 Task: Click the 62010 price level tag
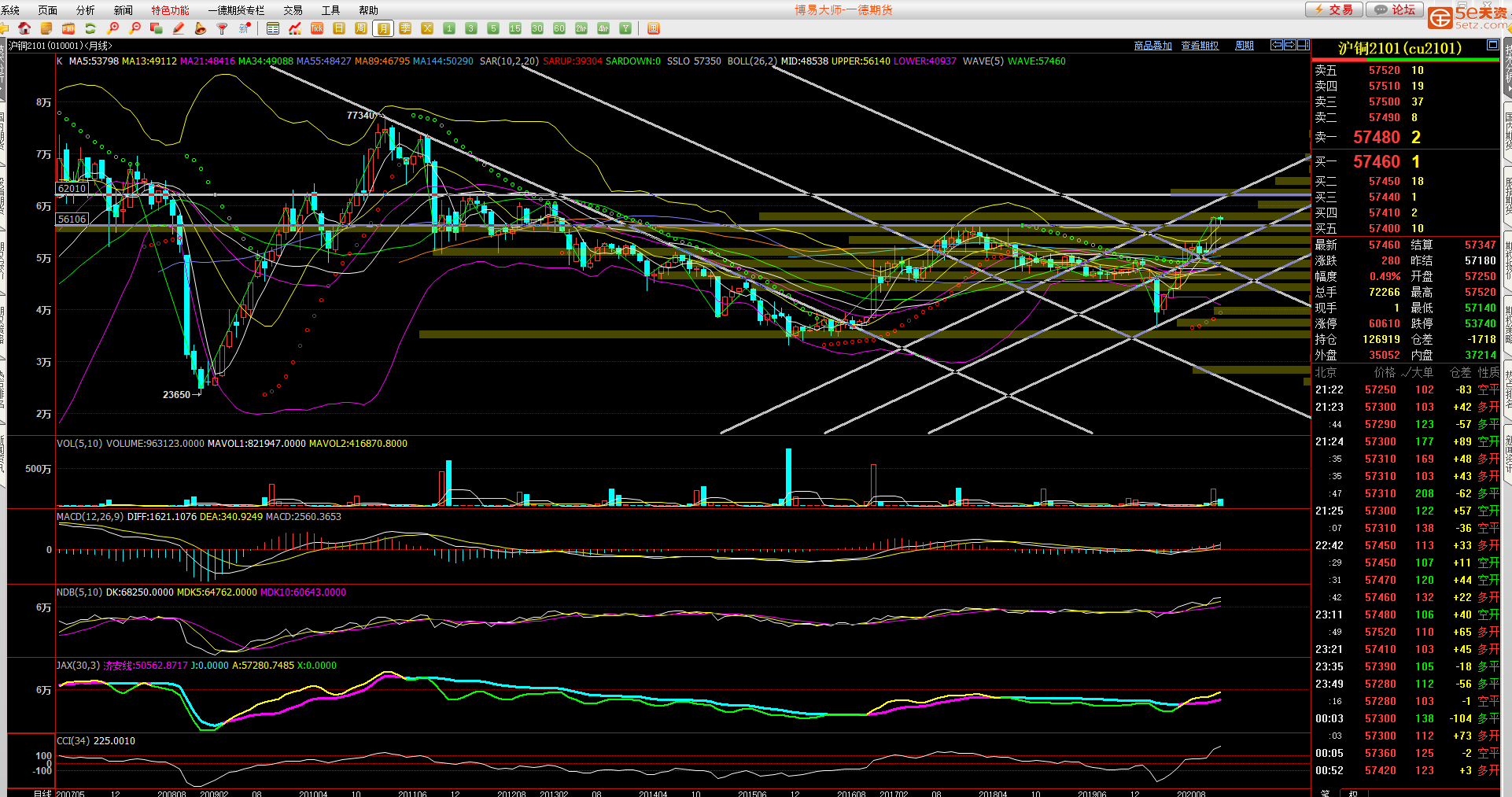point(72,189)
